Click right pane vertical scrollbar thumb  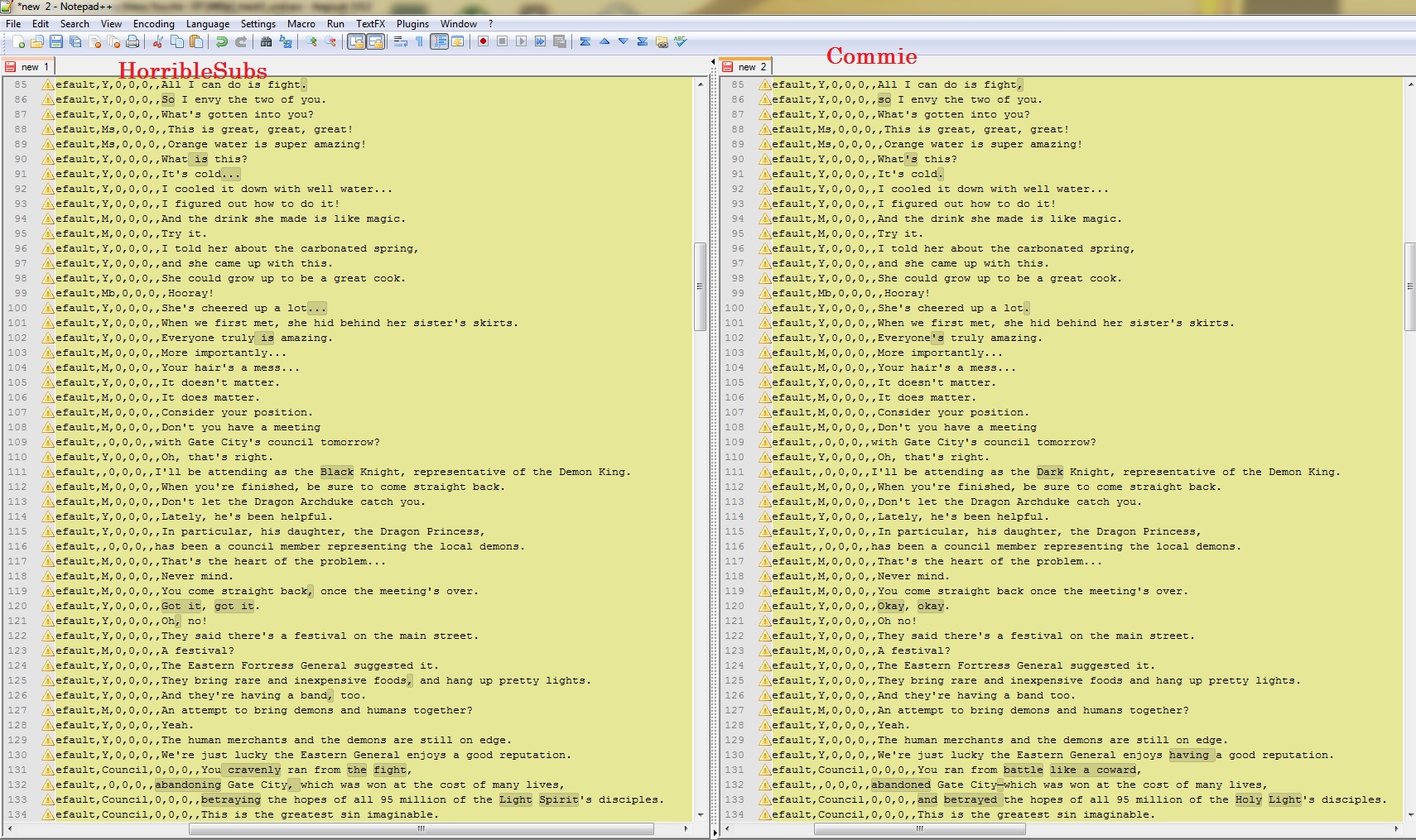click(x=1409, y=286)
